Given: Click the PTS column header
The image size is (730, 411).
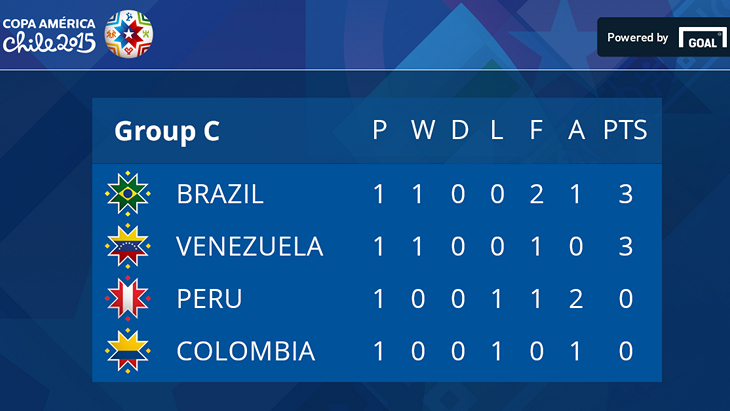Looking at the screenshot, I should [x=625, y=131].
